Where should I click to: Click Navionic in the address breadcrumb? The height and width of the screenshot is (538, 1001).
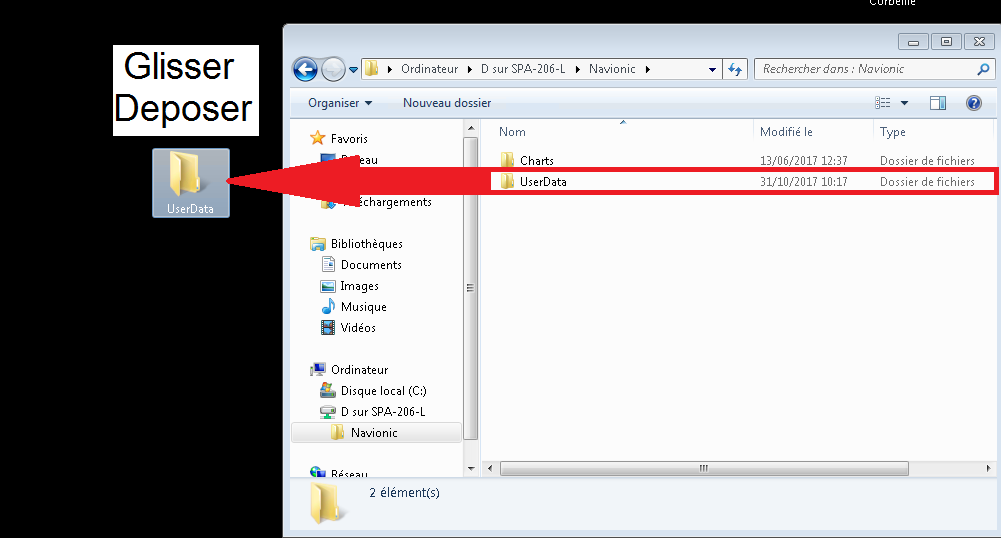tap(612, 69)
